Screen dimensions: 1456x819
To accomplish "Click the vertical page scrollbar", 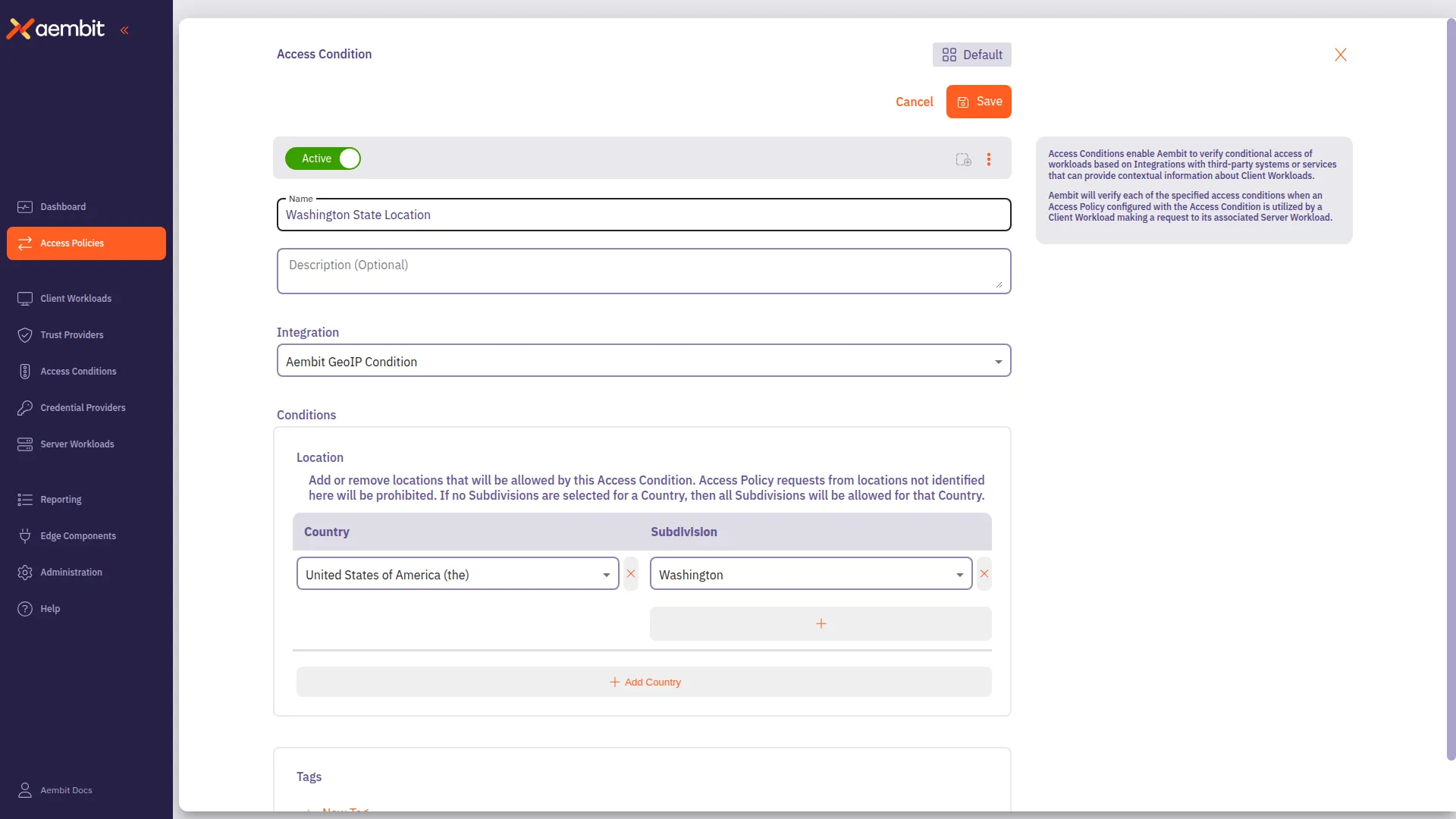I will [1451, 391].
